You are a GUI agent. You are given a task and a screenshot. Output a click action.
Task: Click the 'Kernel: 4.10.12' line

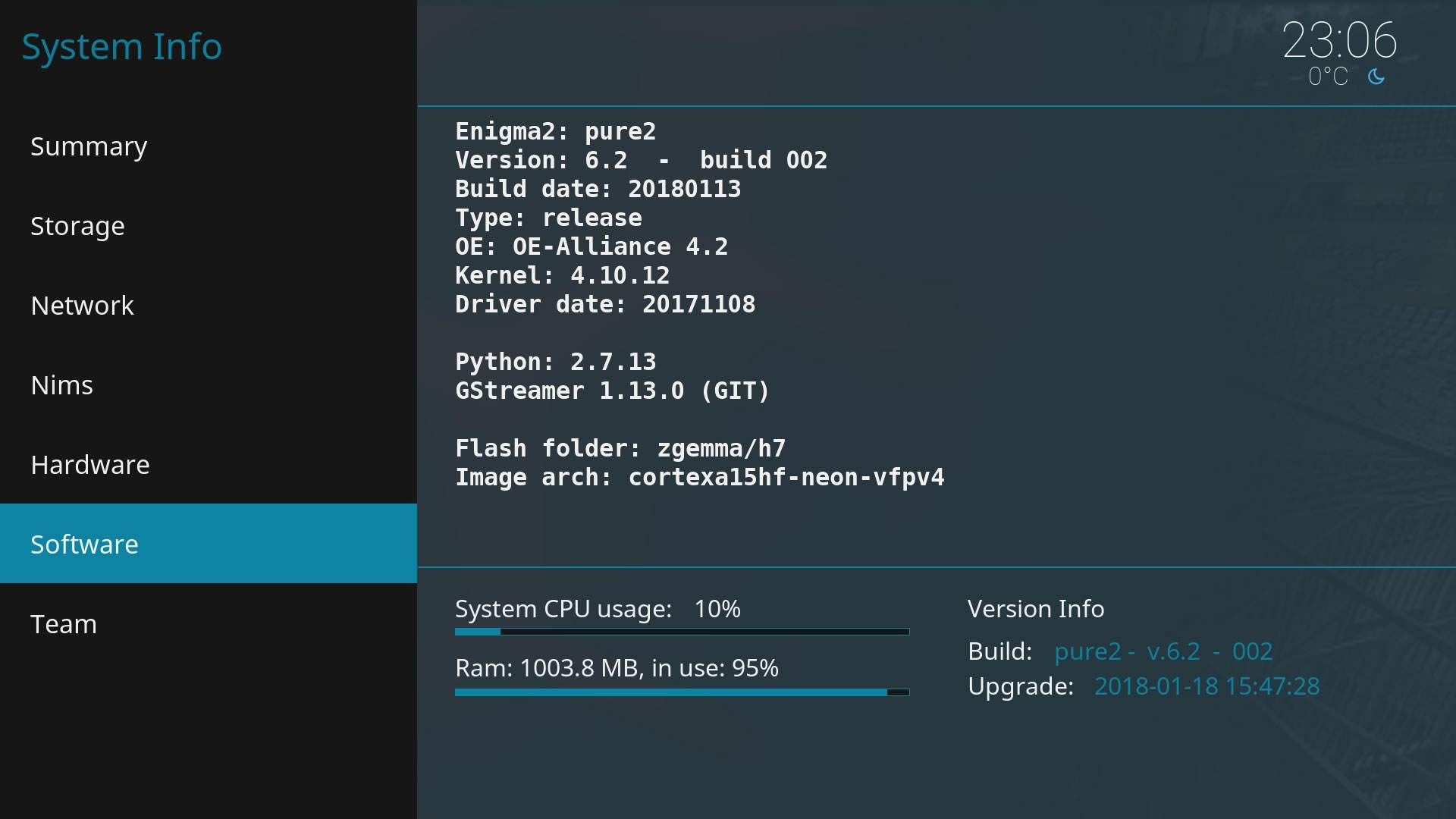point(562,275)
